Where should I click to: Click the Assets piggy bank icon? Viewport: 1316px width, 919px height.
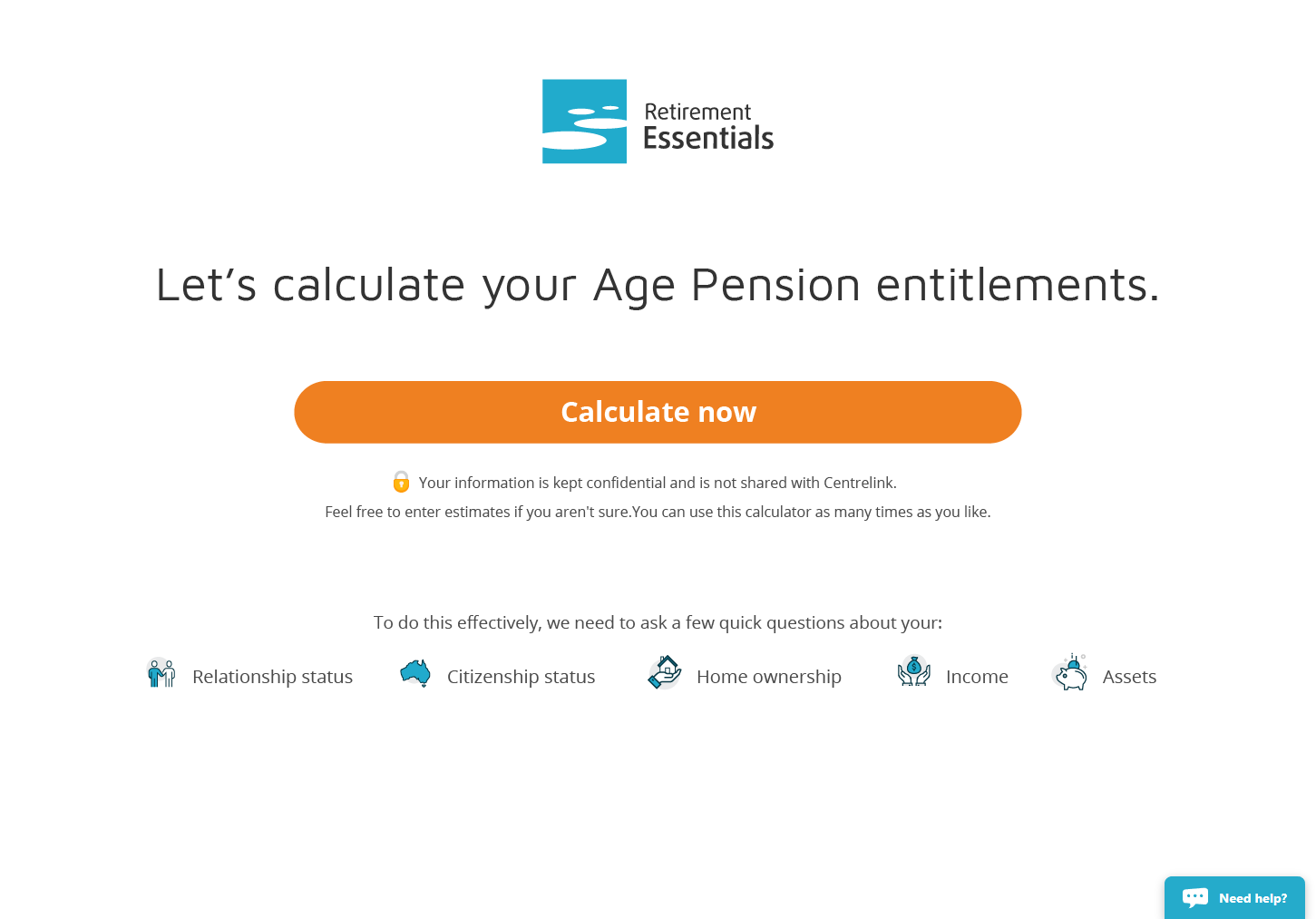coord(1070,672)
